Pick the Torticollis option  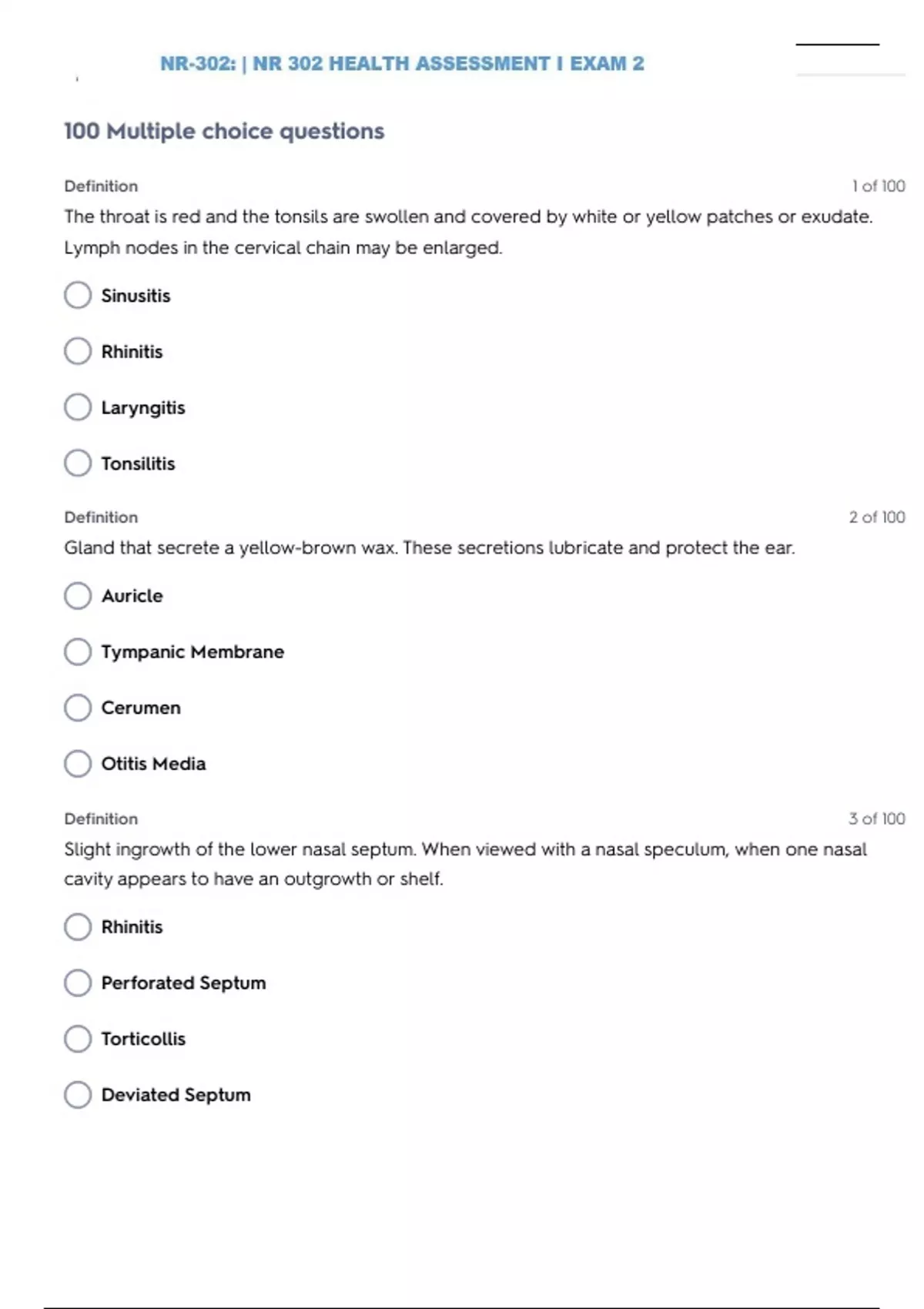(x=78, y=1039)
